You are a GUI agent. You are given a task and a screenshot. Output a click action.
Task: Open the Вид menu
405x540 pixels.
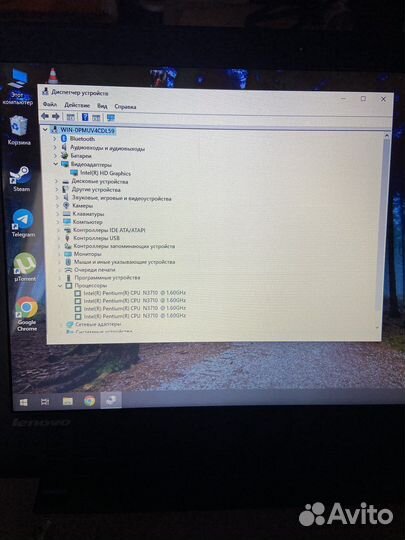(102, 106)
